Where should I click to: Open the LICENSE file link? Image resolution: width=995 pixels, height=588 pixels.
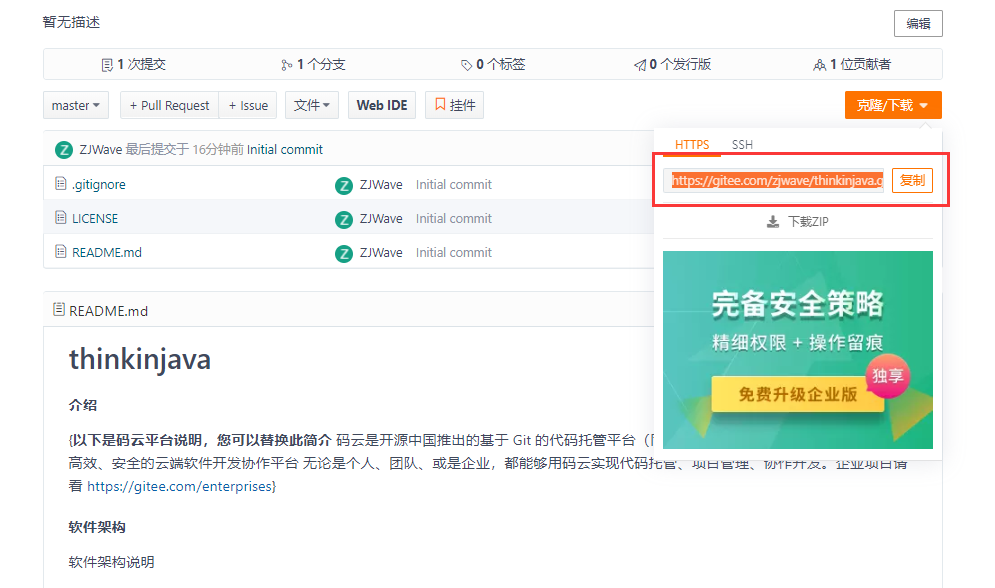tap(95, 219)
